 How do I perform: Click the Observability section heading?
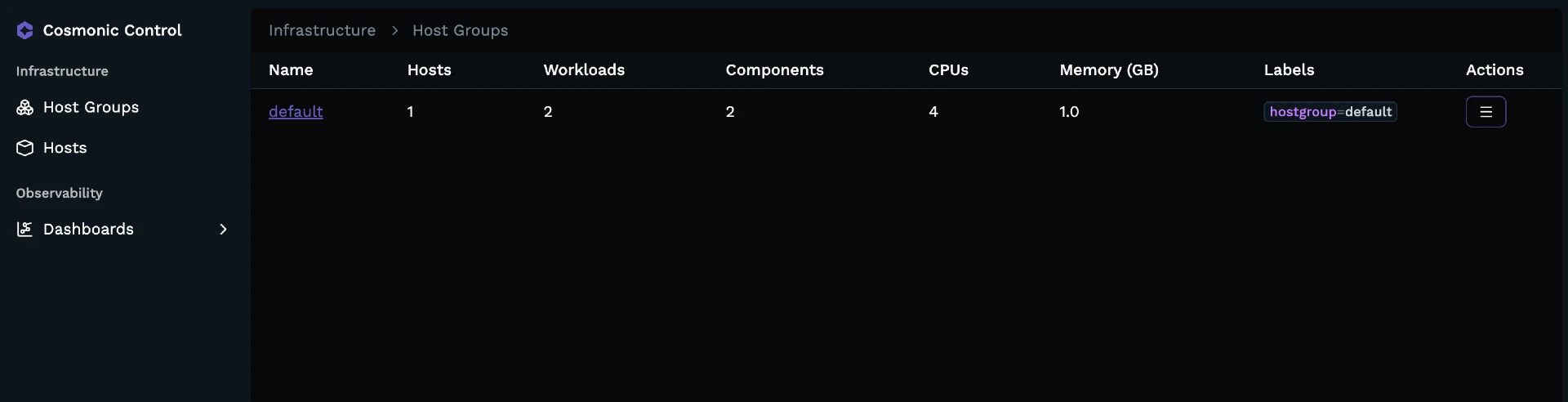click(59, 193)
